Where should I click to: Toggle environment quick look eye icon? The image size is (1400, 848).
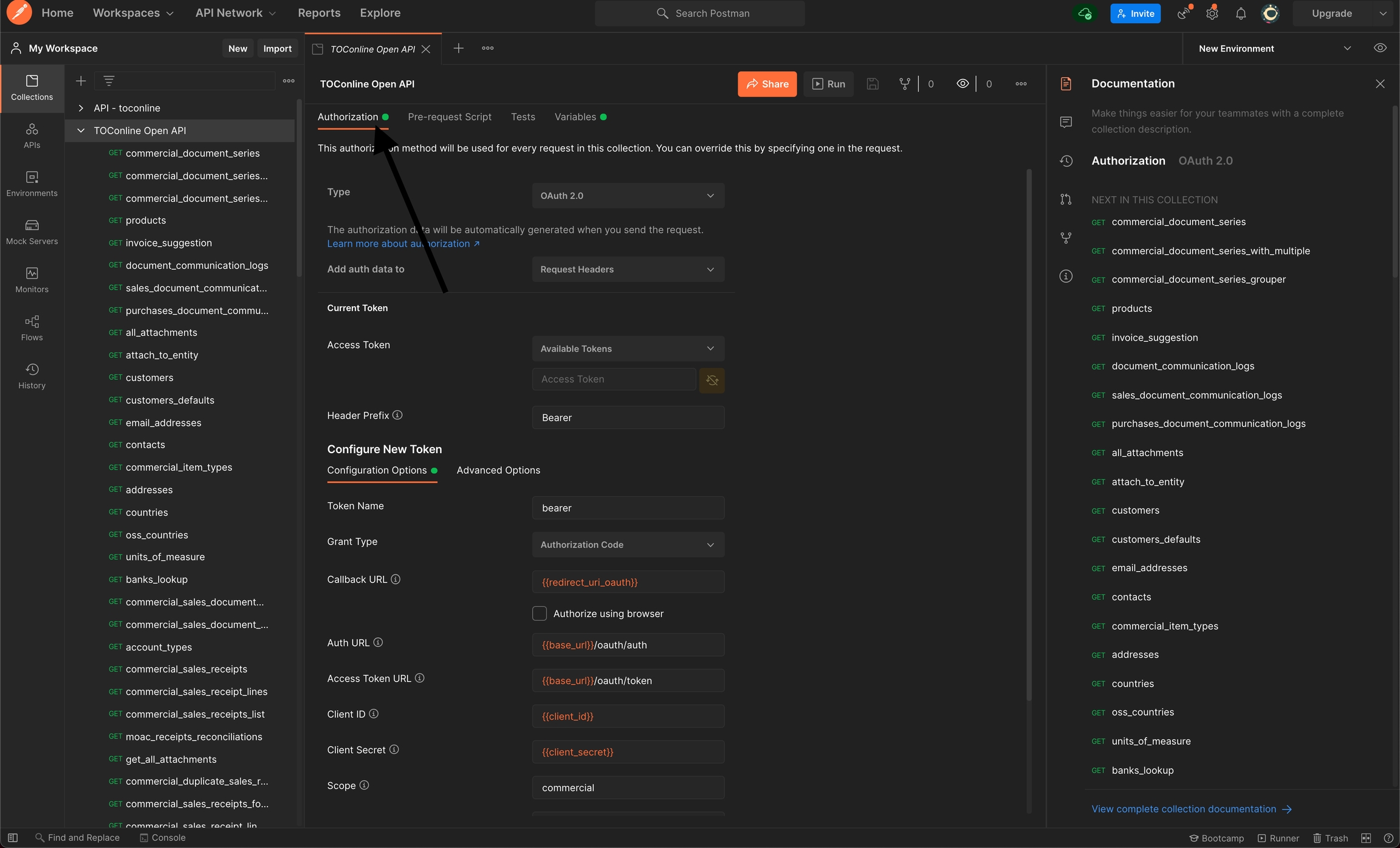1380,48
